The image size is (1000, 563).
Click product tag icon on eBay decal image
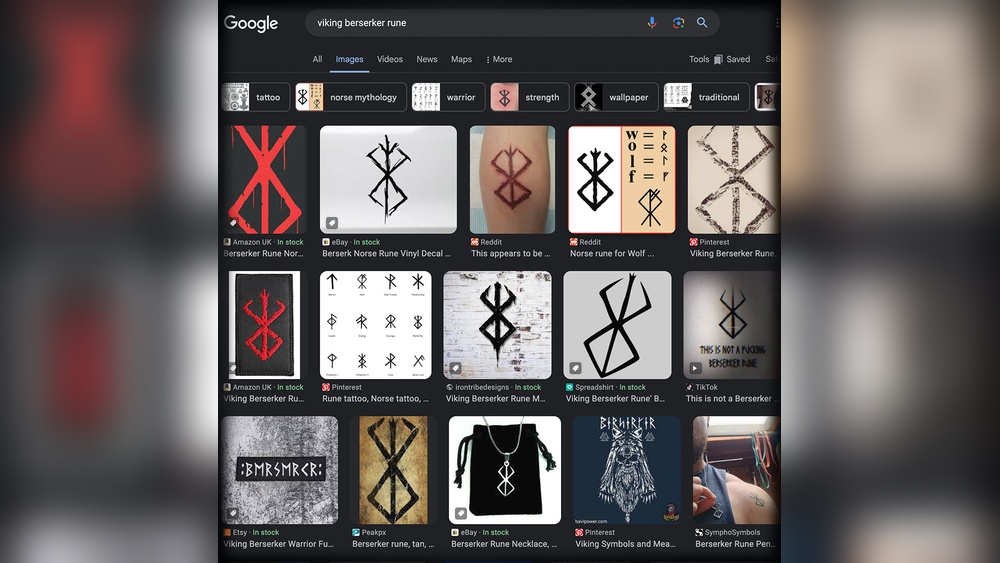point(332,223)
